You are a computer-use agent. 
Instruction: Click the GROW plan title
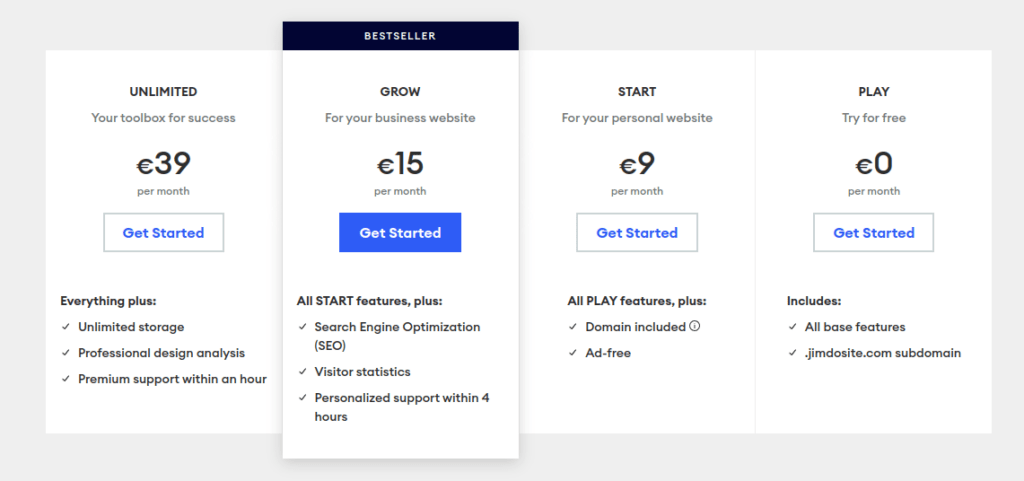pos(400,92)
